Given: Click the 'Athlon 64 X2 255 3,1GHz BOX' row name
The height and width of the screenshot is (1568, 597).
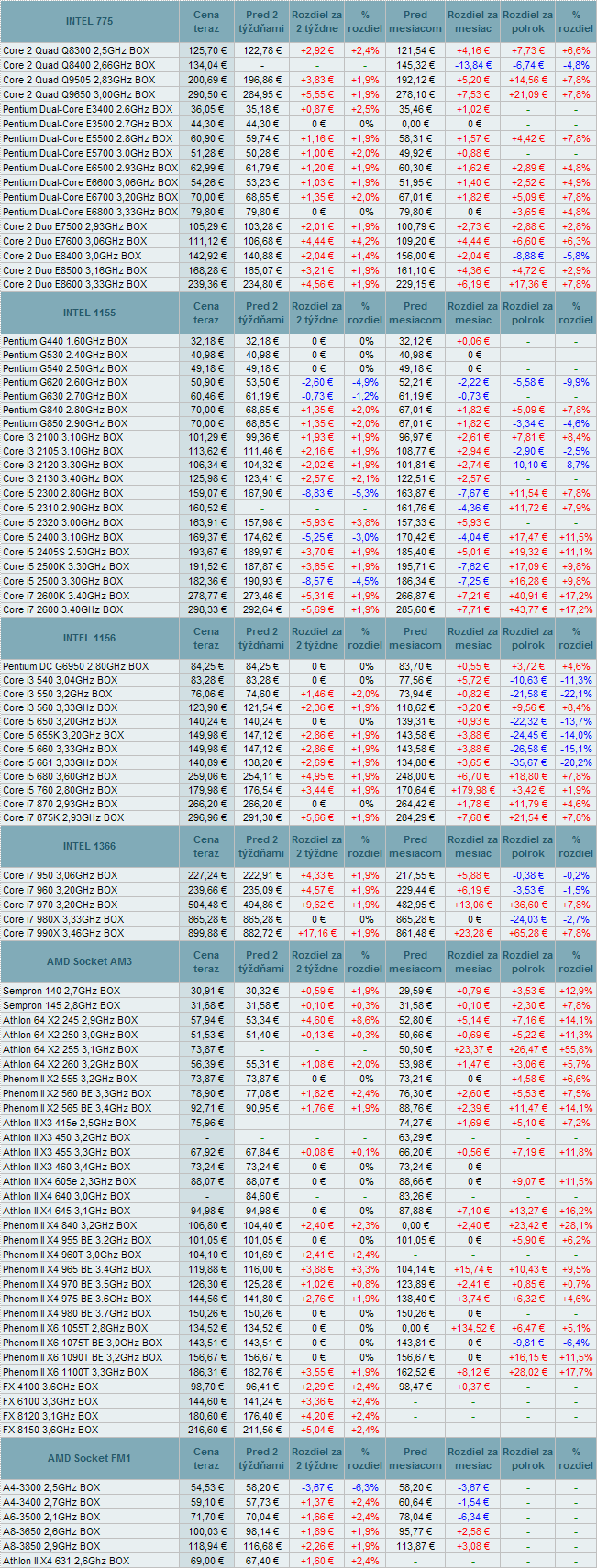Looking at the screenshot, I should click(x=71, y=1050).
